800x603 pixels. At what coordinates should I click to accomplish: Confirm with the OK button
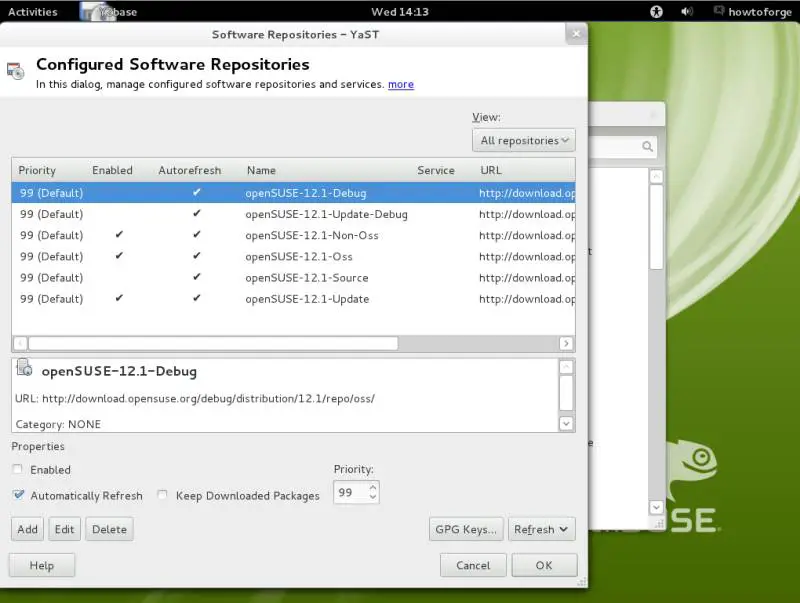point(544,565)
